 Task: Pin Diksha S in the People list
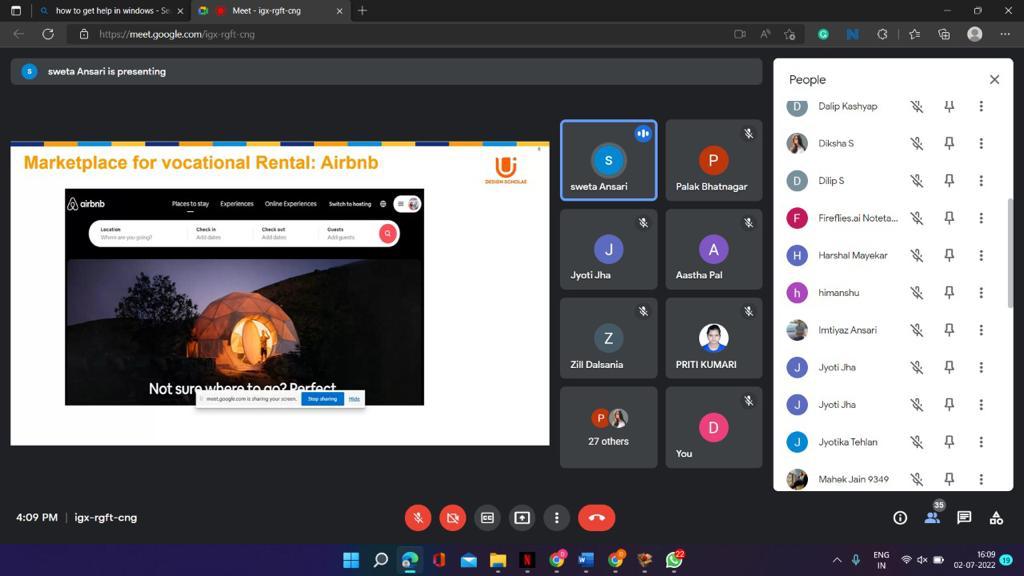click(949, 143)
